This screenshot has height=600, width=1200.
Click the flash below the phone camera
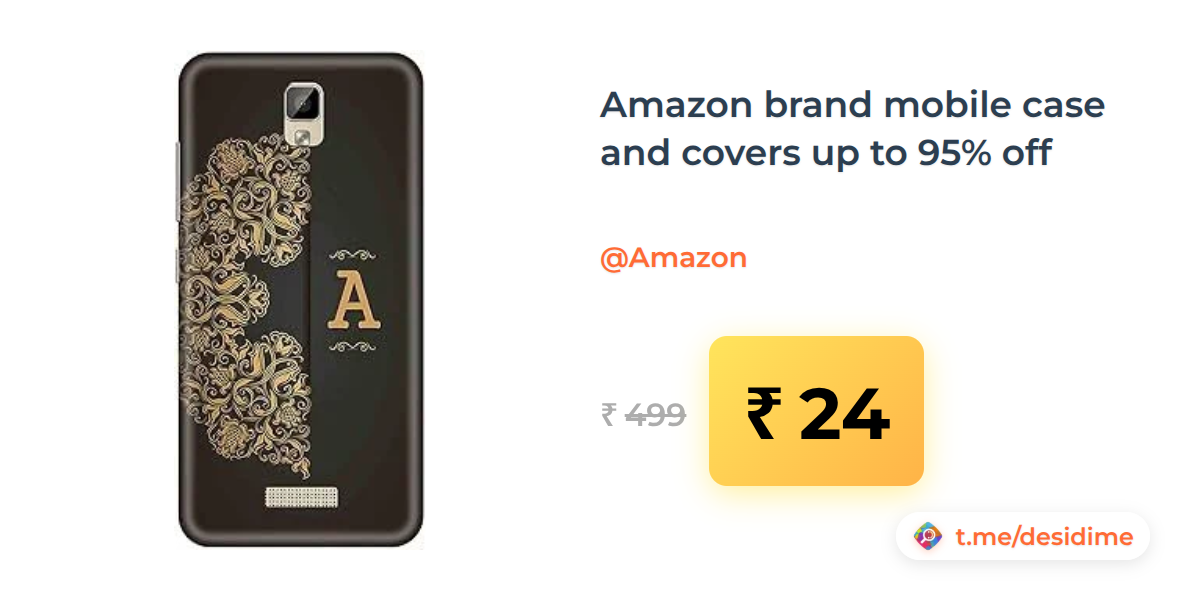(300, 134)
